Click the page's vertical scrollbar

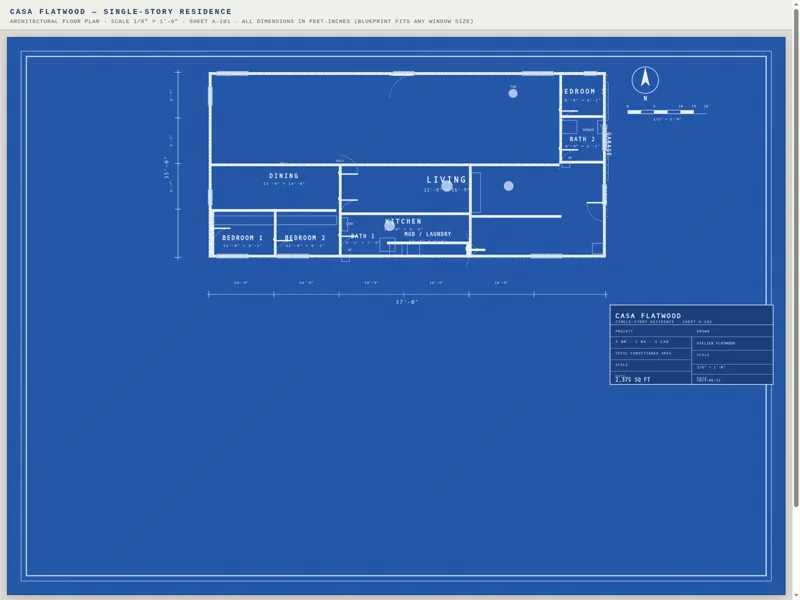coord(795,258)
